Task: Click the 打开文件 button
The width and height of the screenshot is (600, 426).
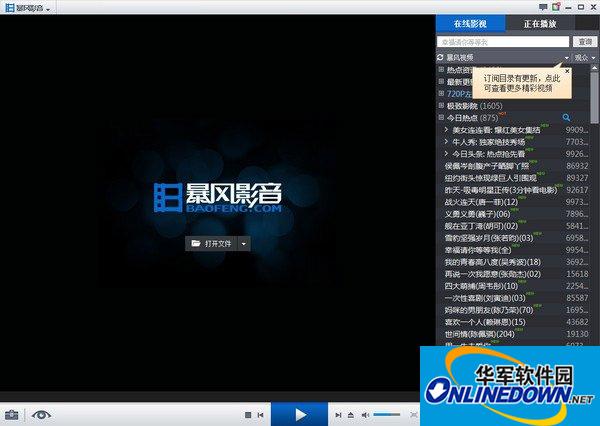Action: 211,243
